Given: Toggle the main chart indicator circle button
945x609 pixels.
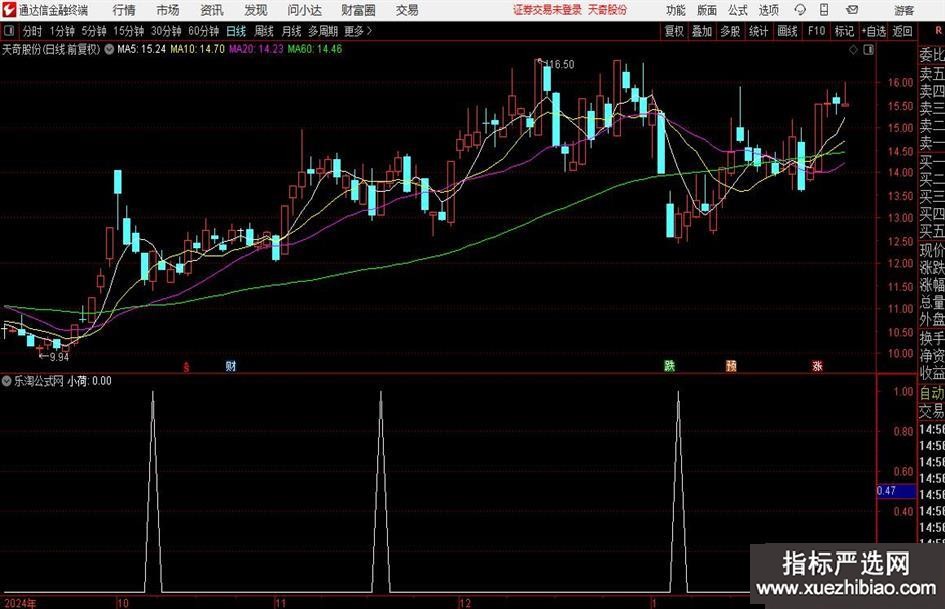Looking at the screenshot, I should tap(108, 48).
